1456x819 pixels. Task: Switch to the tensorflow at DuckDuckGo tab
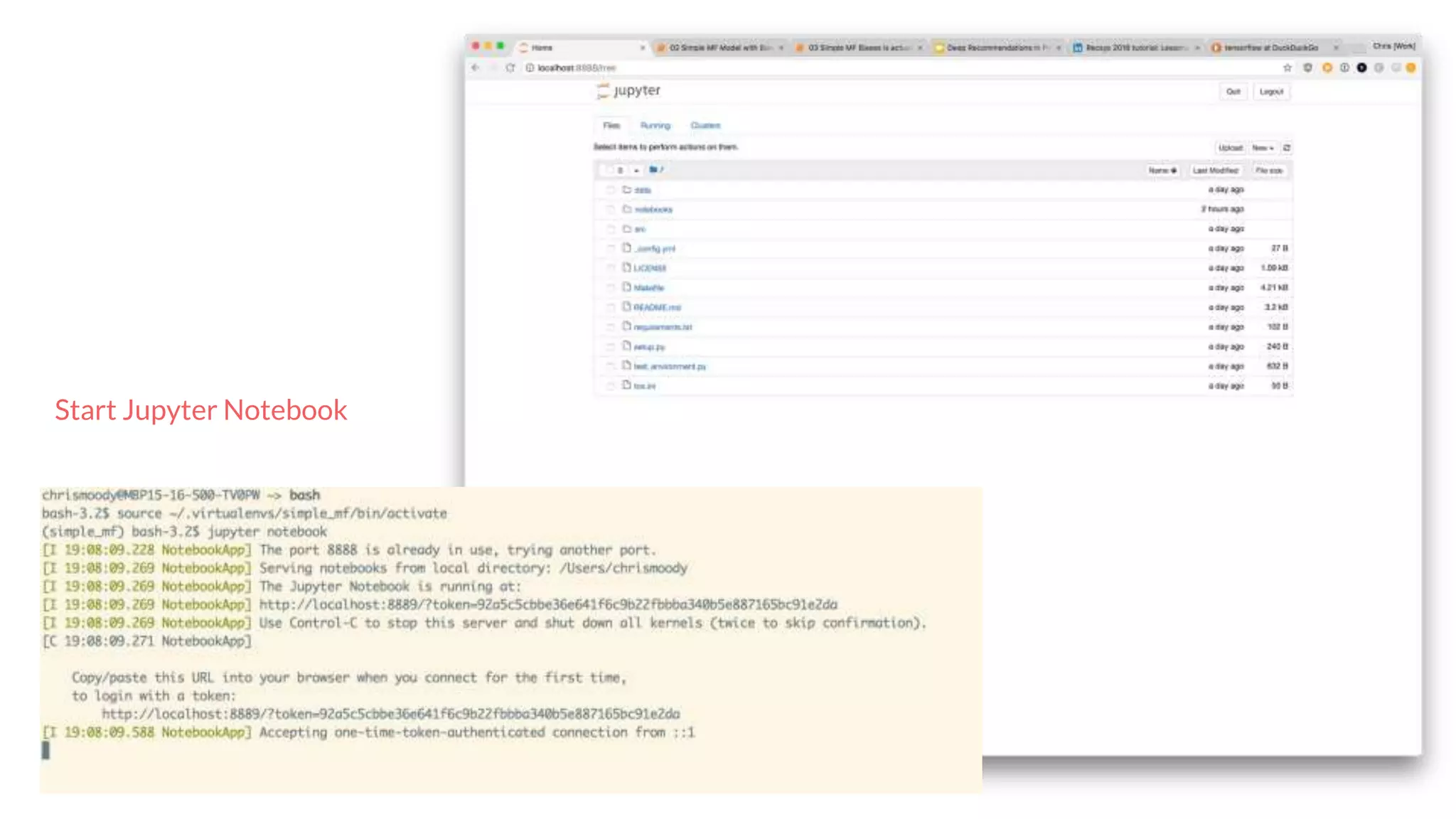click(1270, 48)
